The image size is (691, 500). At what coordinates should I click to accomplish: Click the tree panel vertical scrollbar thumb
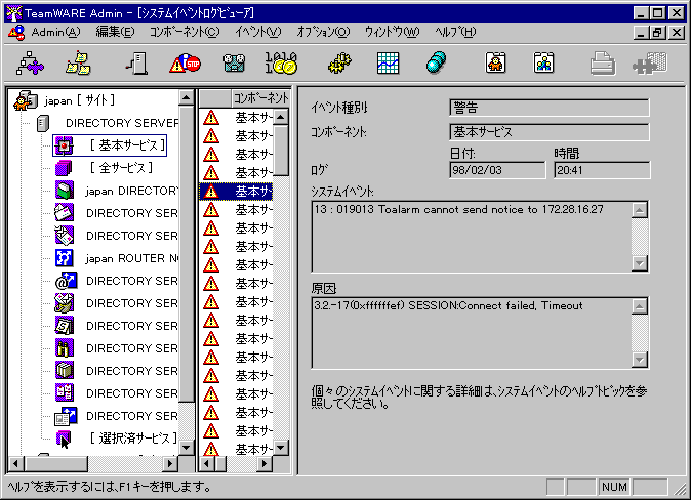186,254
